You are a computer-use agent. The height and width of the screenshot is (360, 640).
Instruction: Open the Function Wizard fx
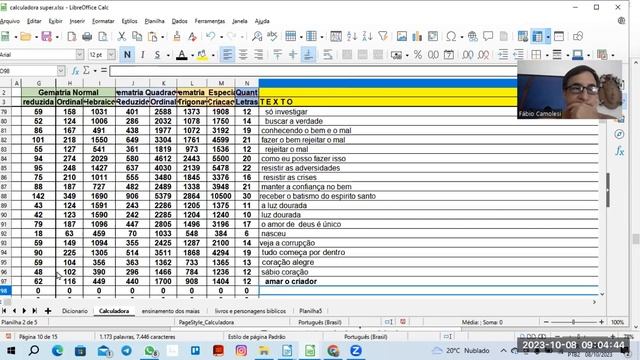pyautogui.click(x=75, y=71)
